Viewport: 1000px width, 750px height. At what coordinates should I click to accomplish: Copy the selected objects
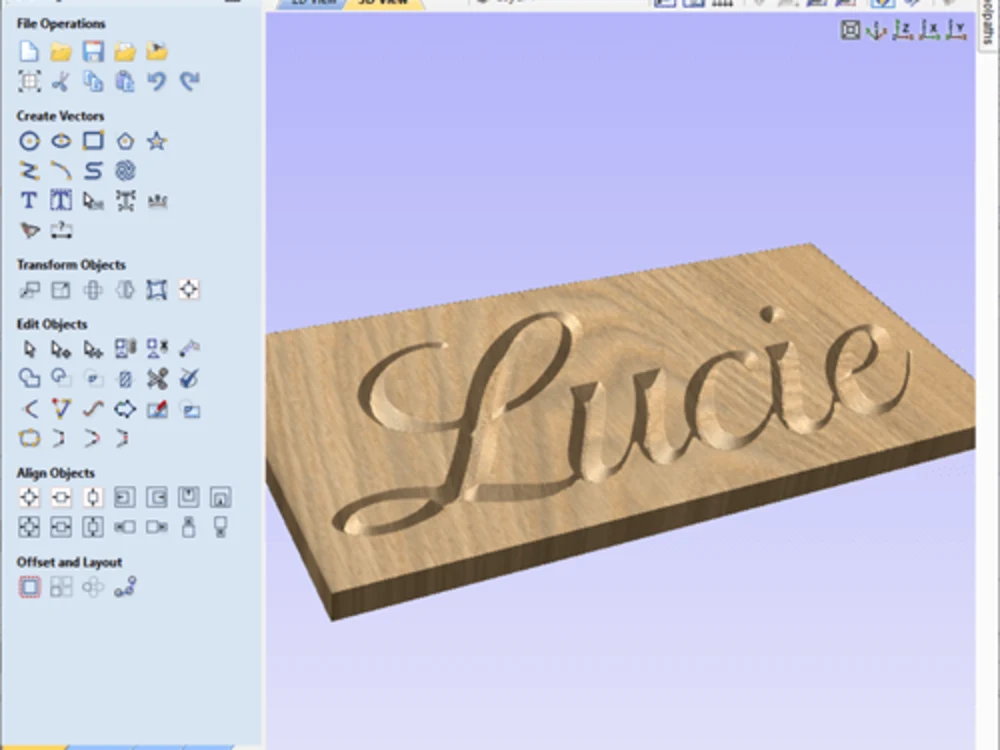point(93,81)
